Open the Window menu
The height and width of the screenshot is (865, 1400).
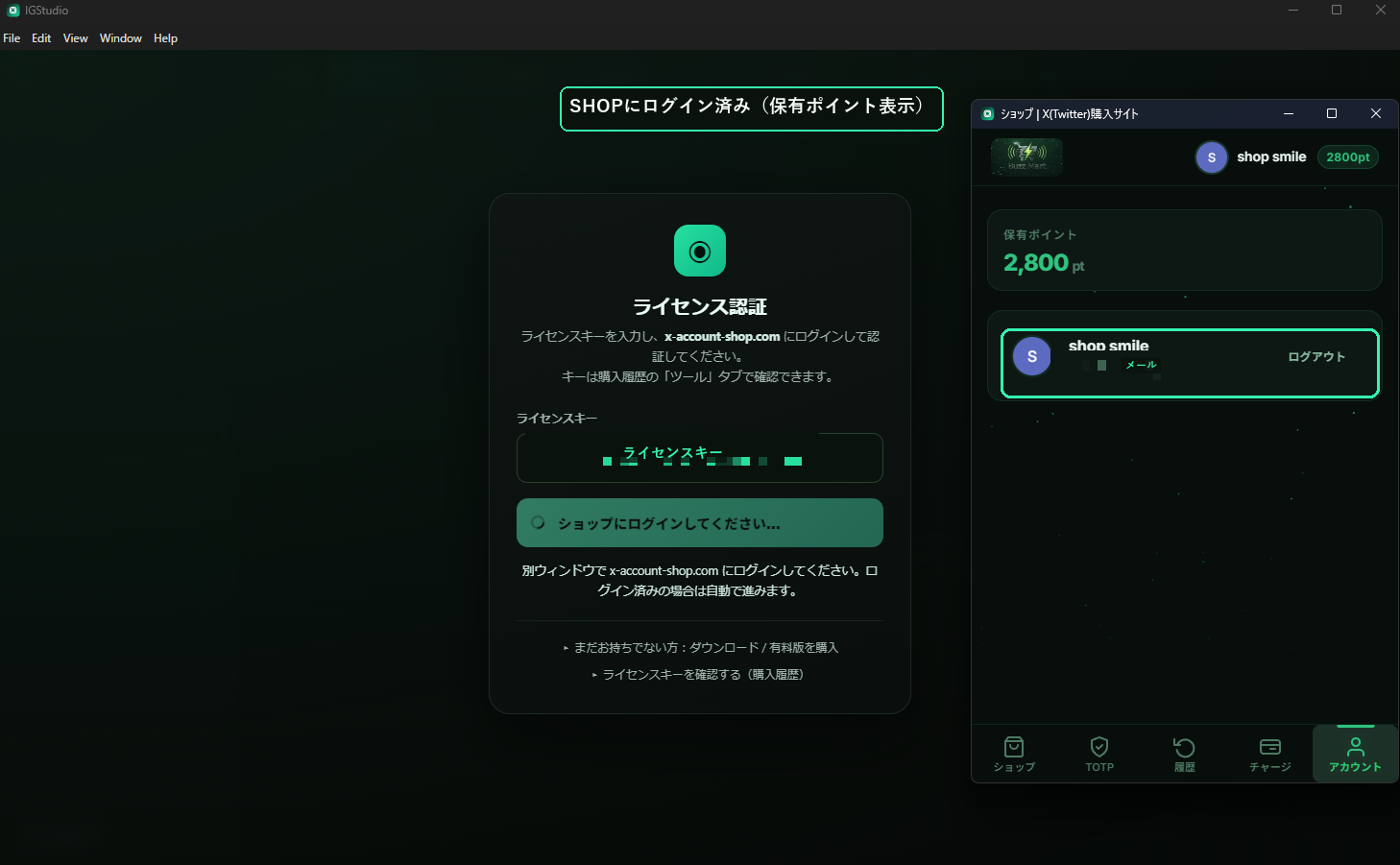pos(121,38)
